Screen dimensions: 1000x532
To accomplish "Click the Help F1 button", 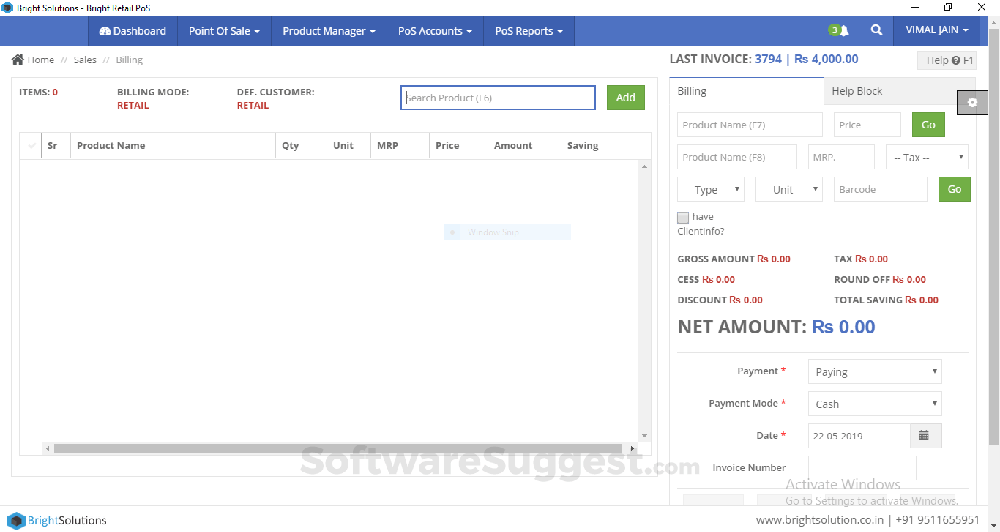I will 948,60.
